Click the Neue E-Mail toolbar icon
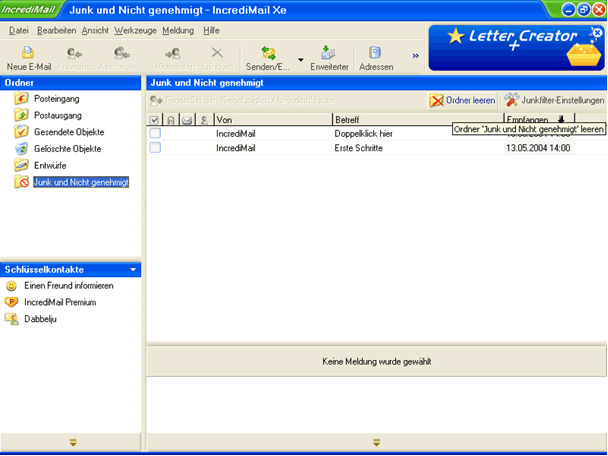608x456 pixels. coord(28,52)
